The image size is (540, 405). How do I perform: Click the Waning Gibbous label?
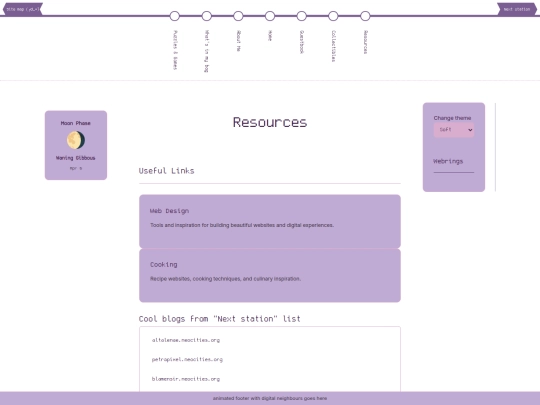pyautogui.click(x=76, y=158)
